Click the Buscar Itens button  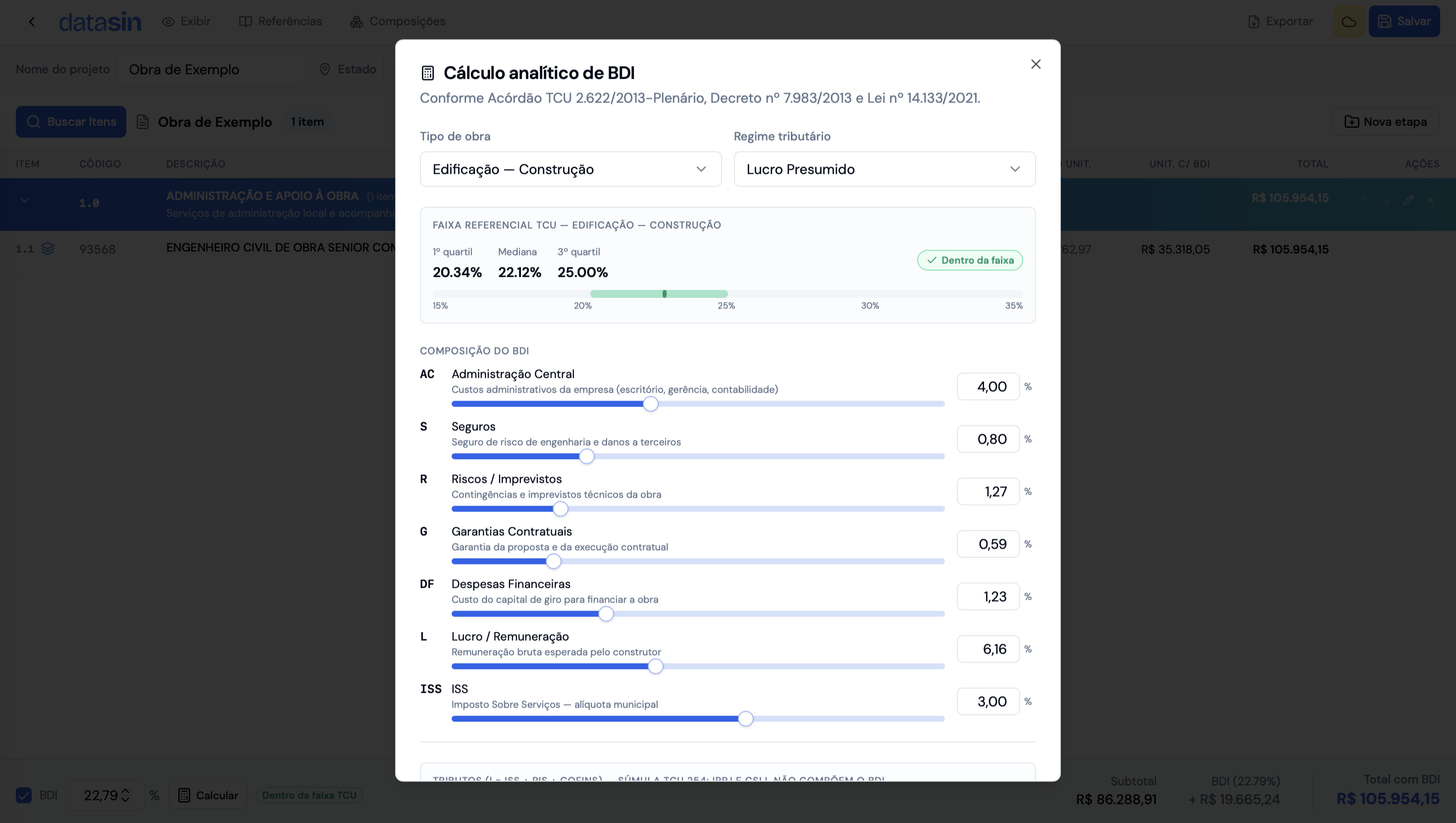tap(71, 122)
